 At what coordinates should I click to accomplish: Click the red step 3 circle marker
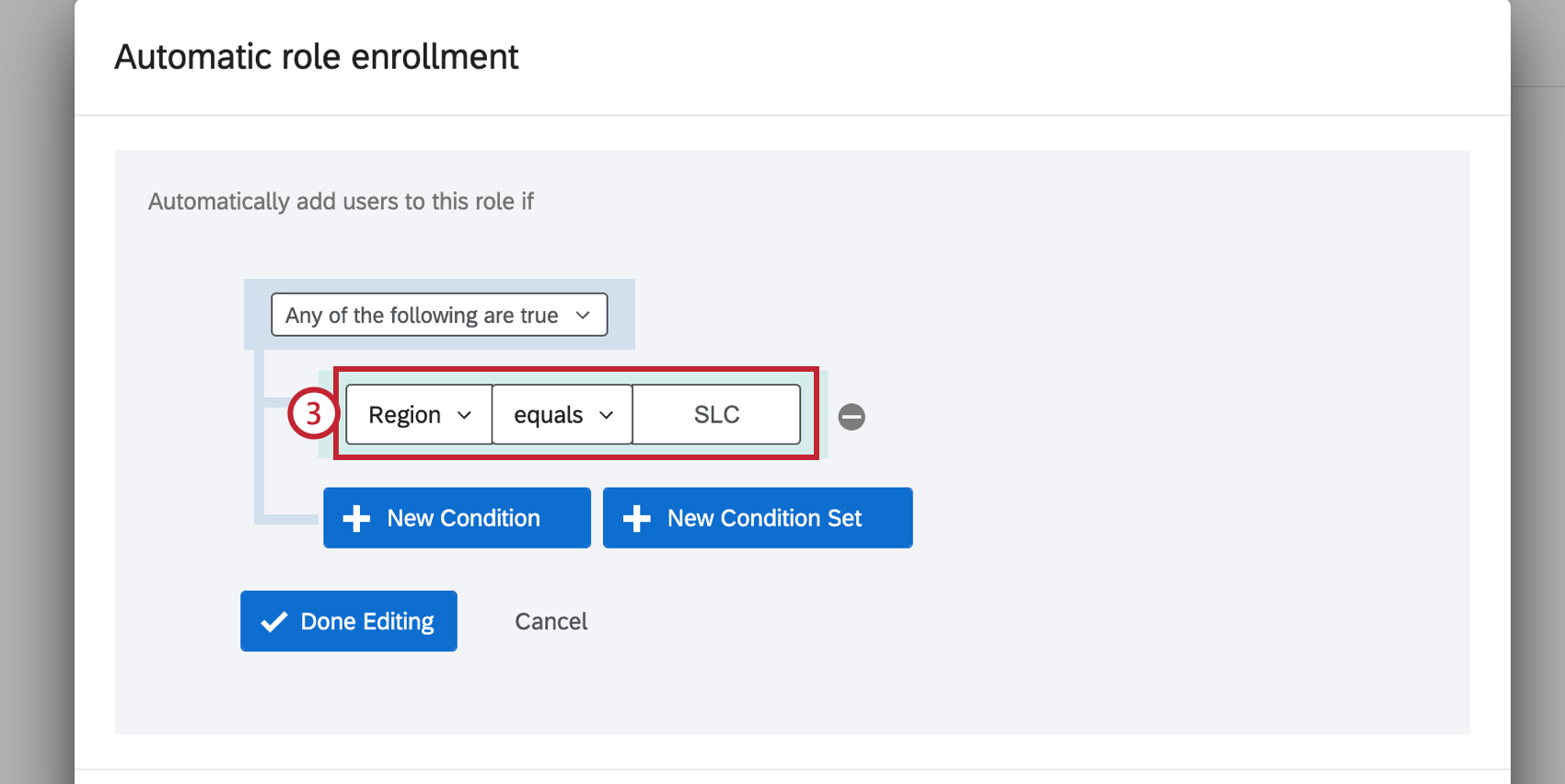click(x=313, y=414)
